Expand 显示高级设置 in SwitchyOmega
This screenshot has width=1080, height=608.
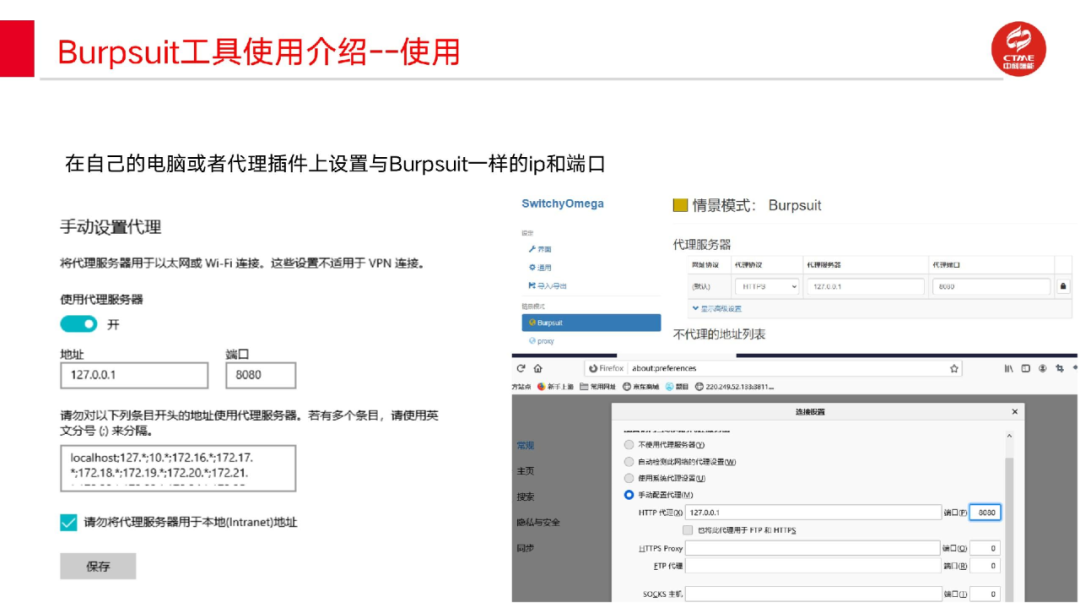717,308
